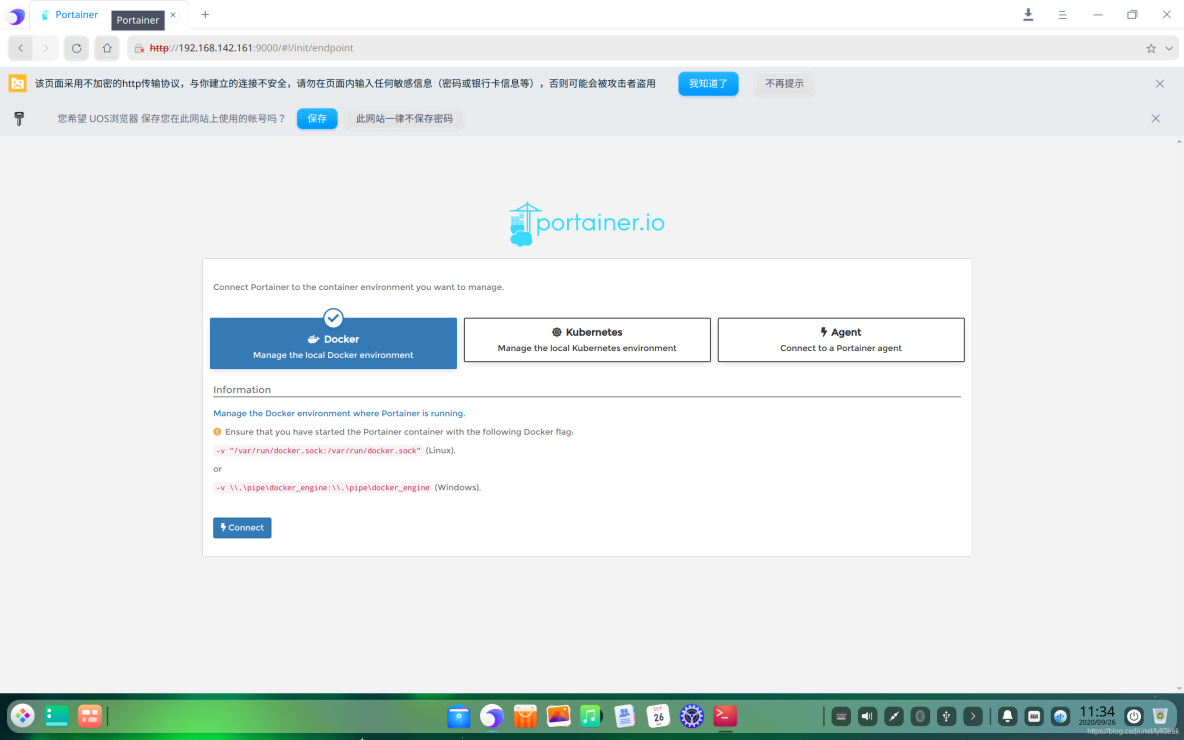Follow the Manage the Docker environment link

[338, 412]
